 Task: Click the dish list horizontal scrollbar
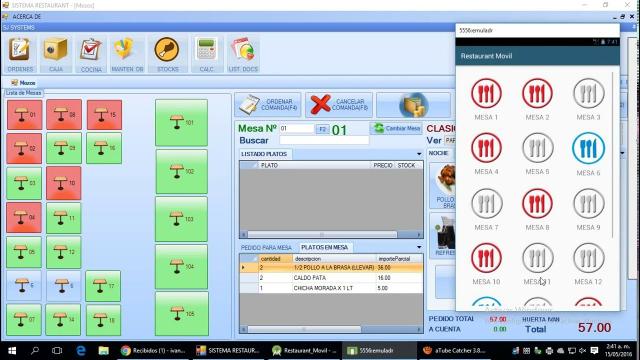(331, 235)
